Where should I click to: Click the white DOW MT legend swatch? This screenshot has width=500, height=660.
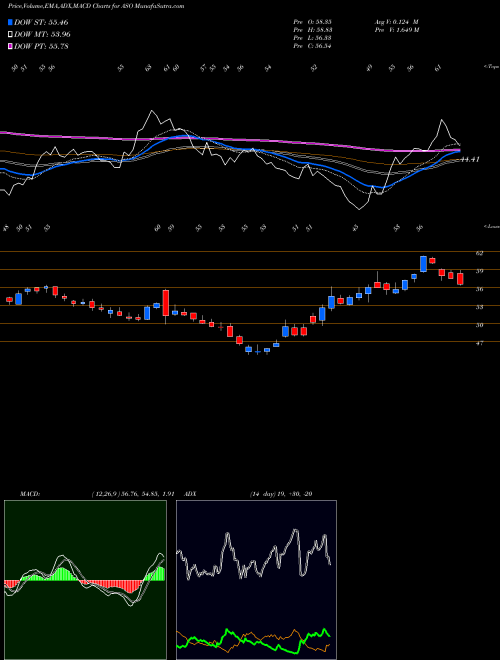point(11,35)
